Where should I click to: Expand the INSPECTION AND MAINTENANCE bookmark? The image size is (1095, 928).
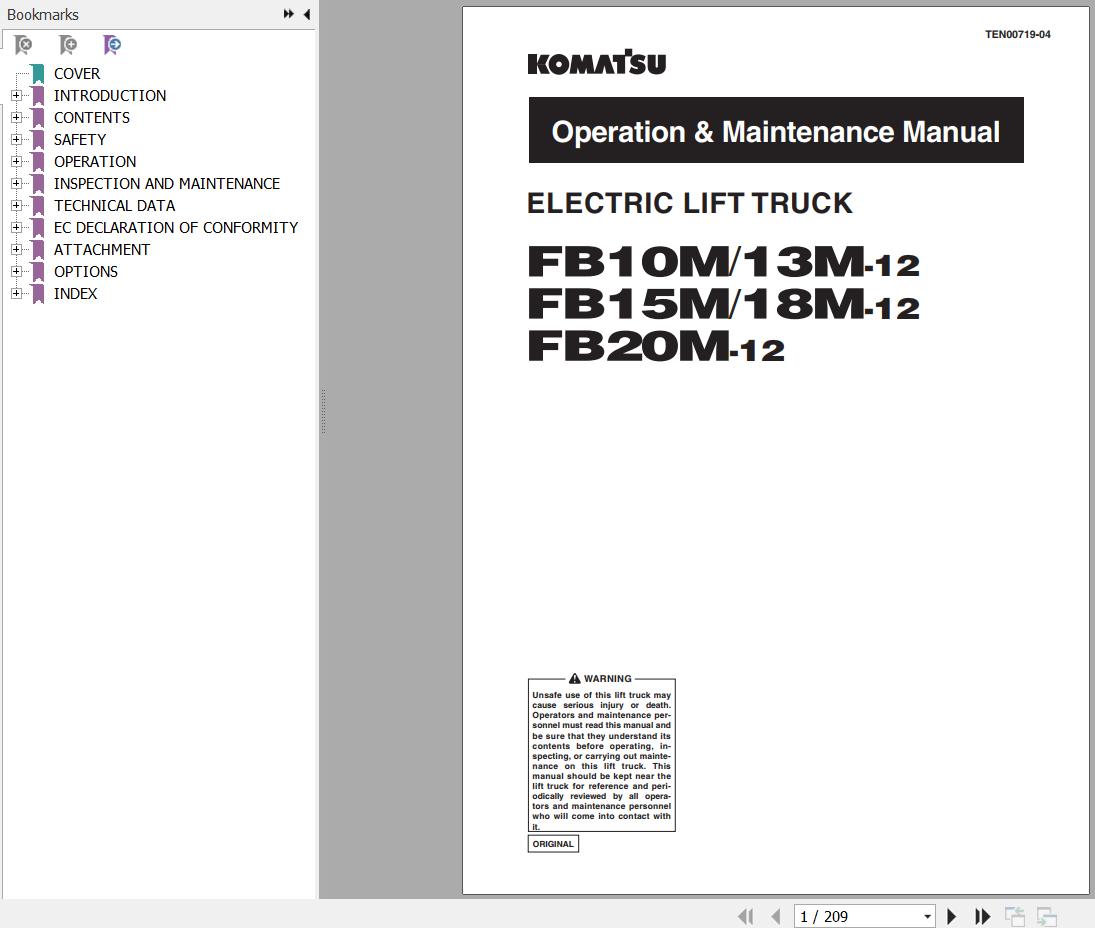click(16, 183)
